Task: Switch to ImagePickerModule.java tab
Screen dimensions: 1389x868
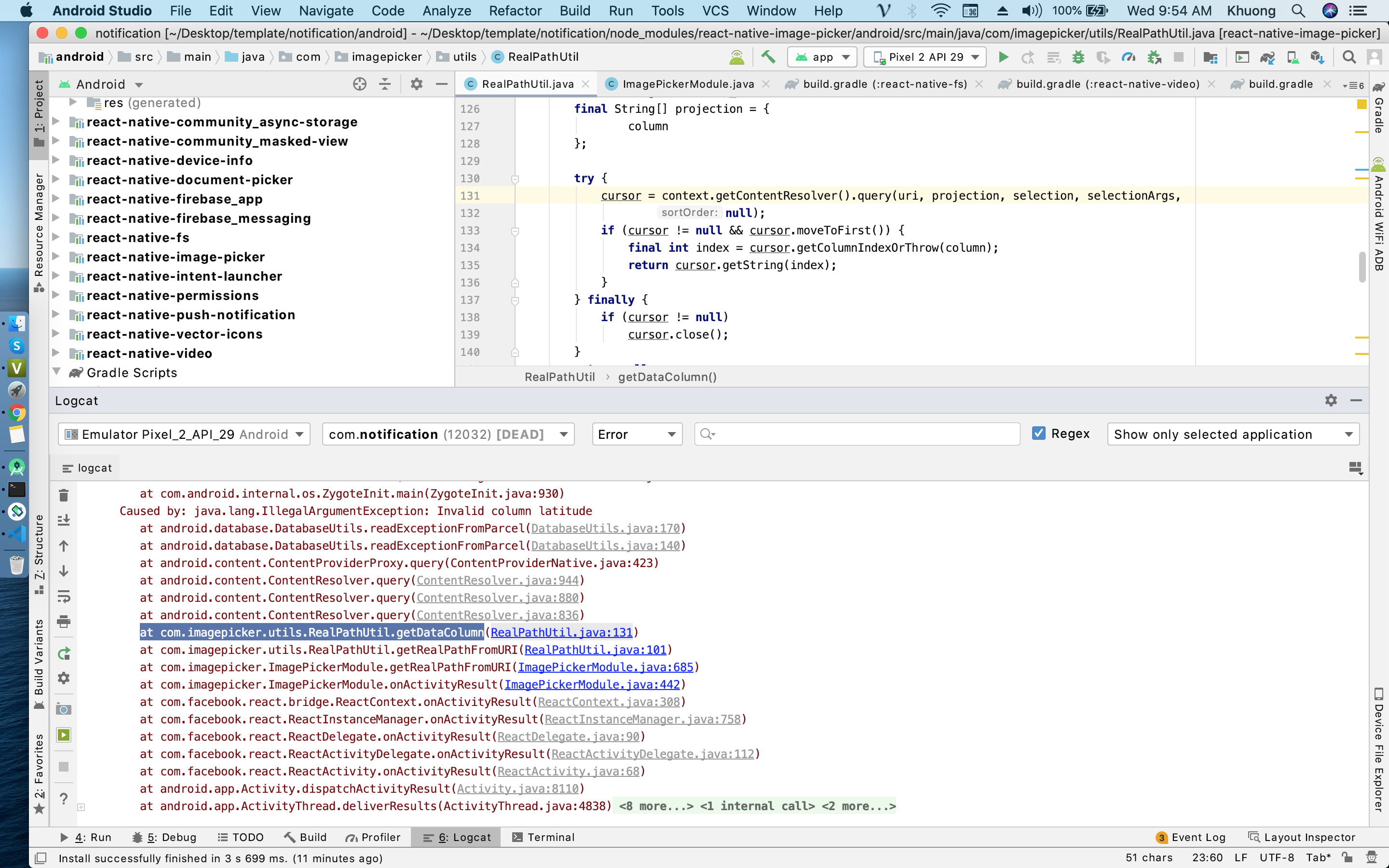Action: pyautogui.click(x=688, y=84)
